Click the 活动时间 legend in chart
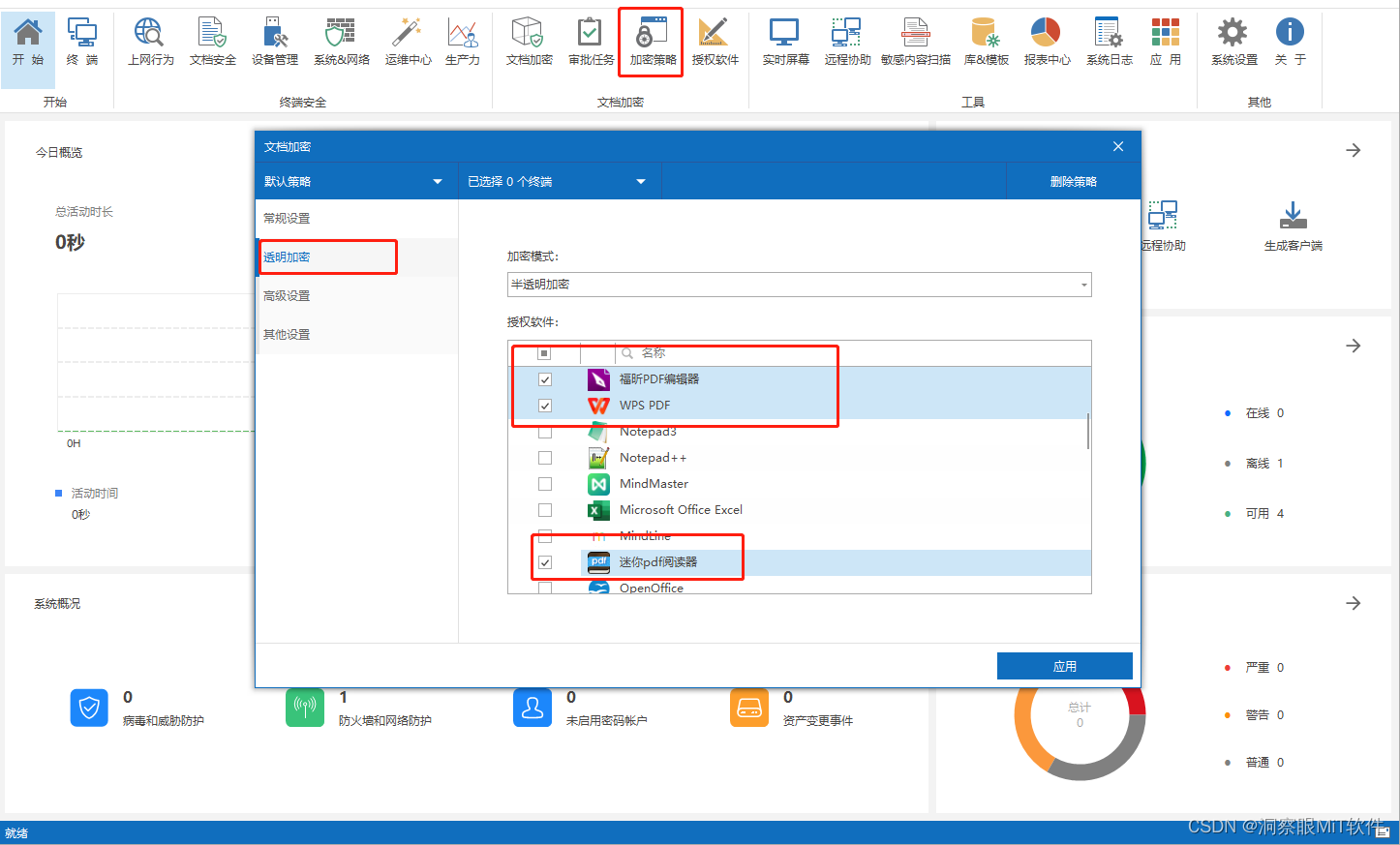Viewport: 1400px width, 845px height. tap(87, 494)
